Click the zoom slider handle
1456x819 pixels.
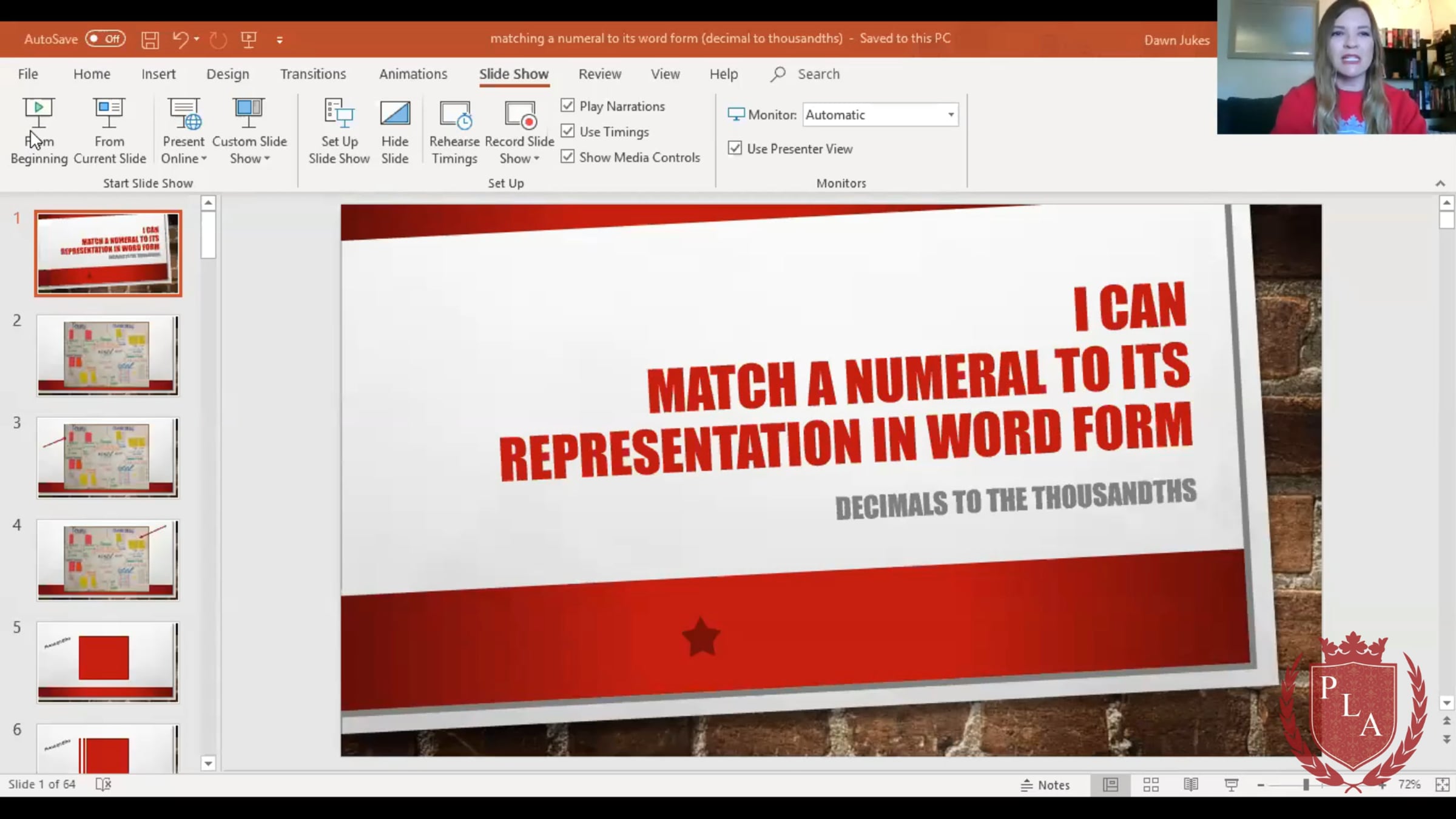coord(1306,785)
